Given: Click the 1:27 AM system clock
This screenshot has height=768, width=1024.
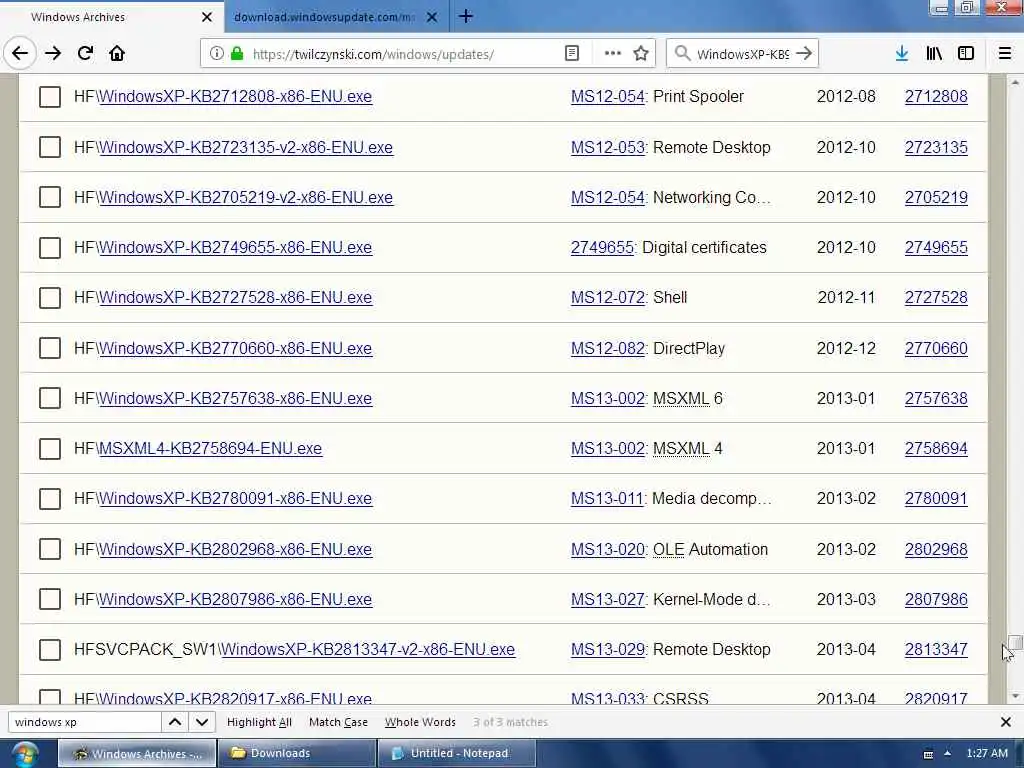Looking at the screenshot, I should 987,754.
